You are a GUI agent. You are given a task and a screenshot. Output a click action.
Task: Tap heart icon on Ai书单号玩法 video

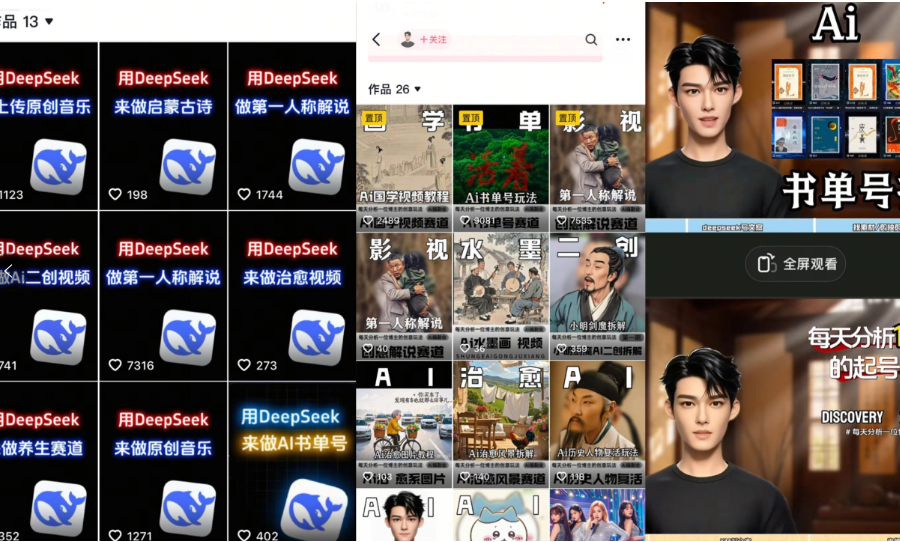click(x=465, y=221)
